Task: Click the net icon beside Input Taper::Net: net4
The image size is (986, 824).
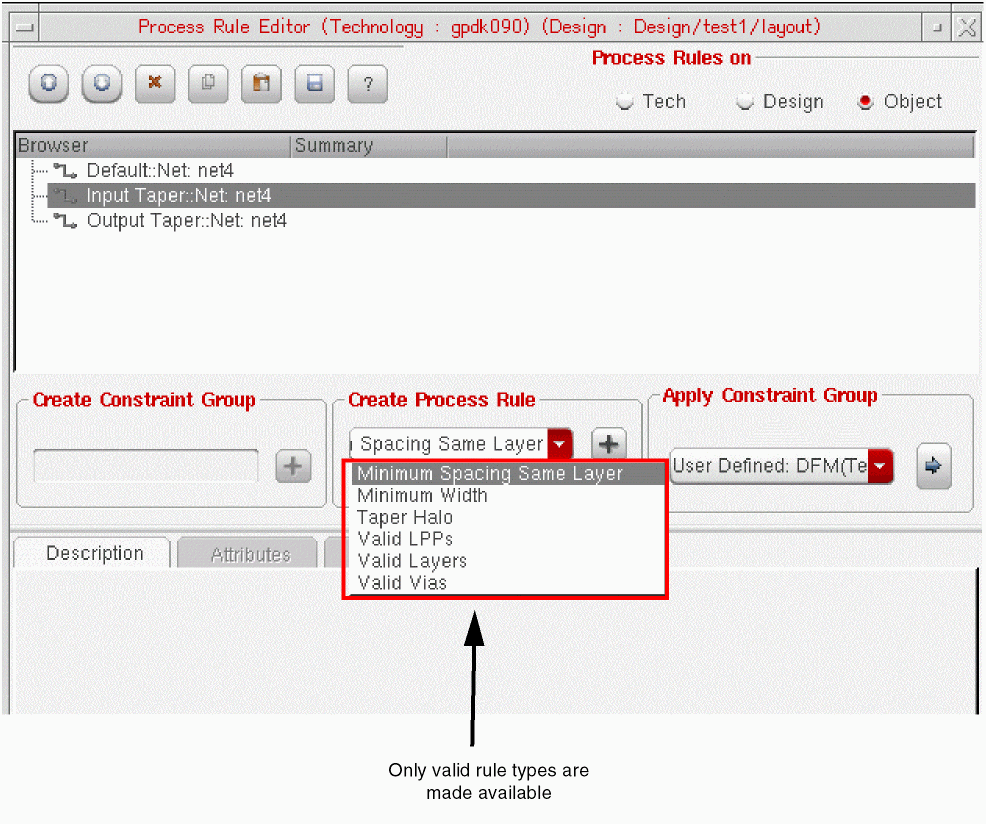Action: pos(65,196)
